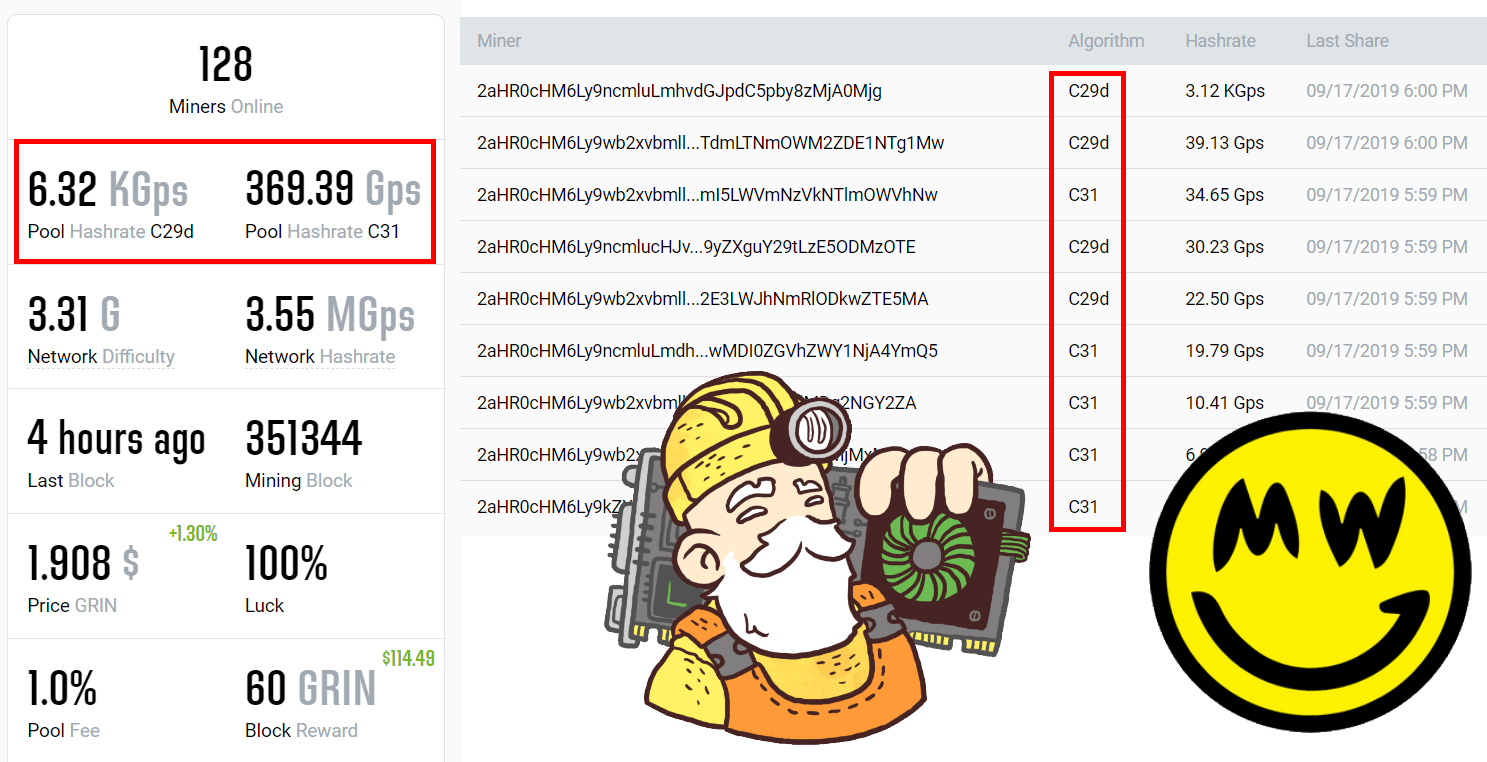Screen dimensions: 1487x762
Task: Click the 30.23 Gps hashrate cell
Action: (x=1225, y=247)
